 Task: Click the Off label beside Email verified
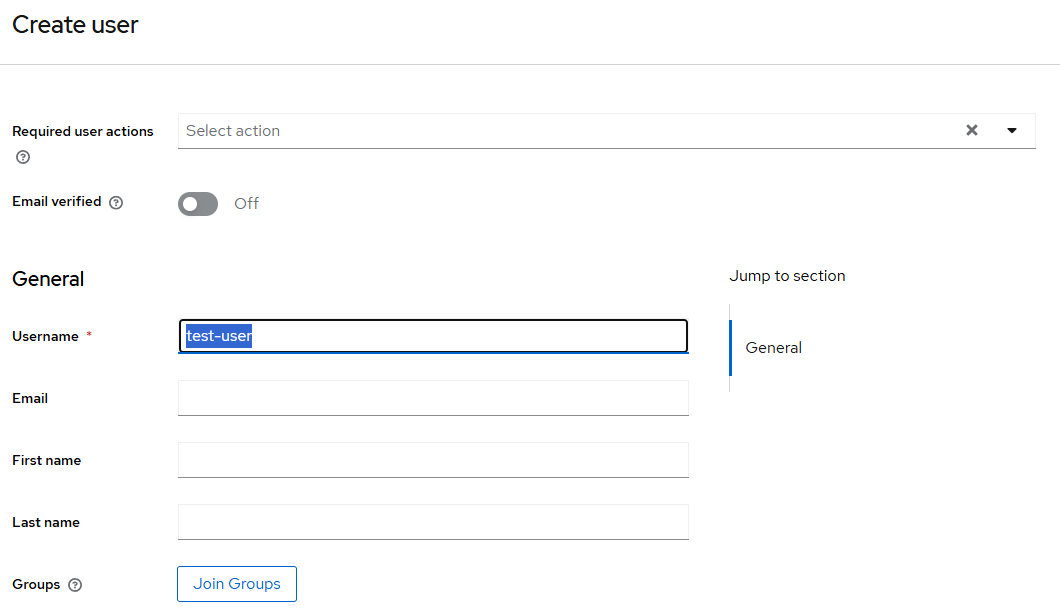coord(246,203)
